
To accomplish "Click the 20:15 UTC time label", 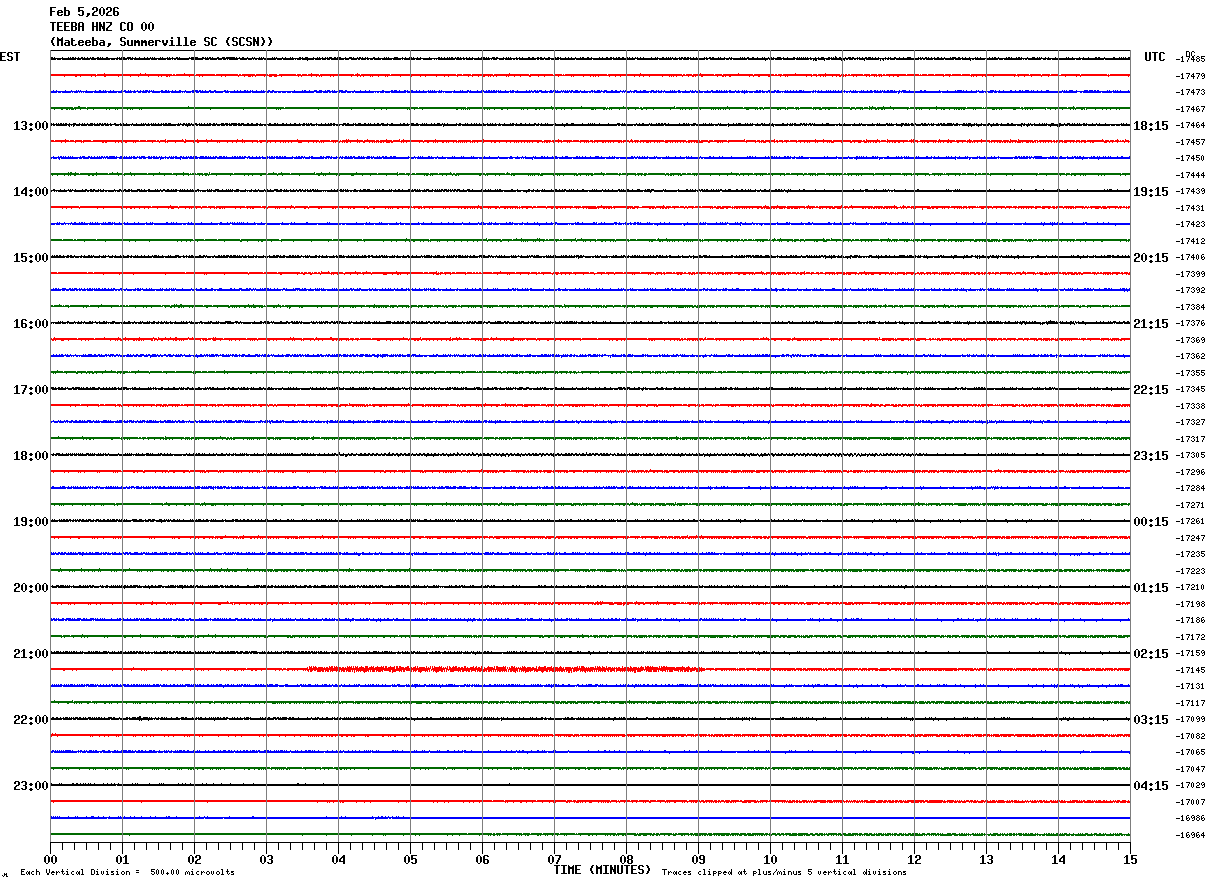I will [1151, 258].
